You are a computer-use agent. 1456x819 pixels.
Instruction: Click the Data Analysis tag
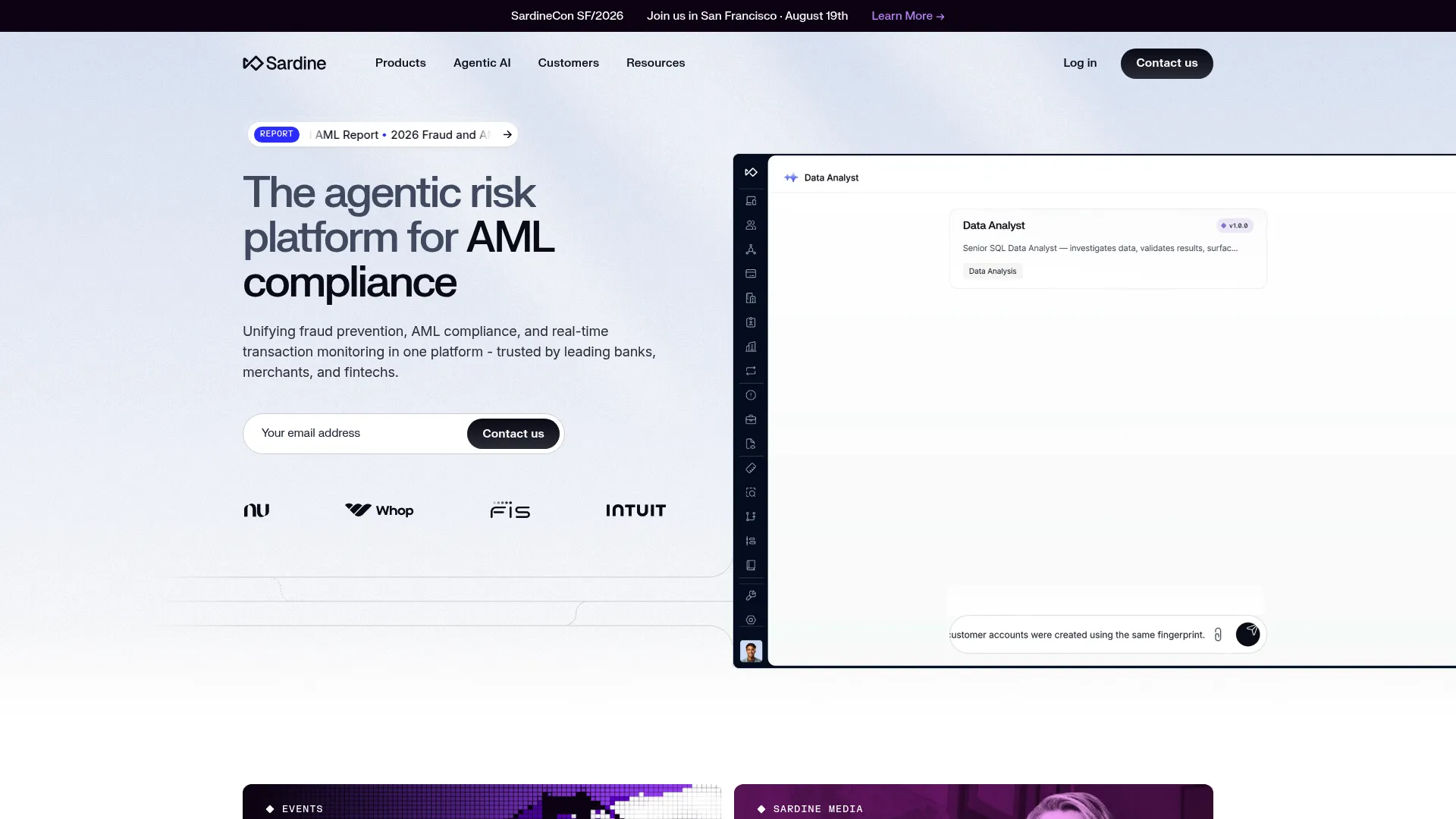pyautogui.click(x=993, y=271)
